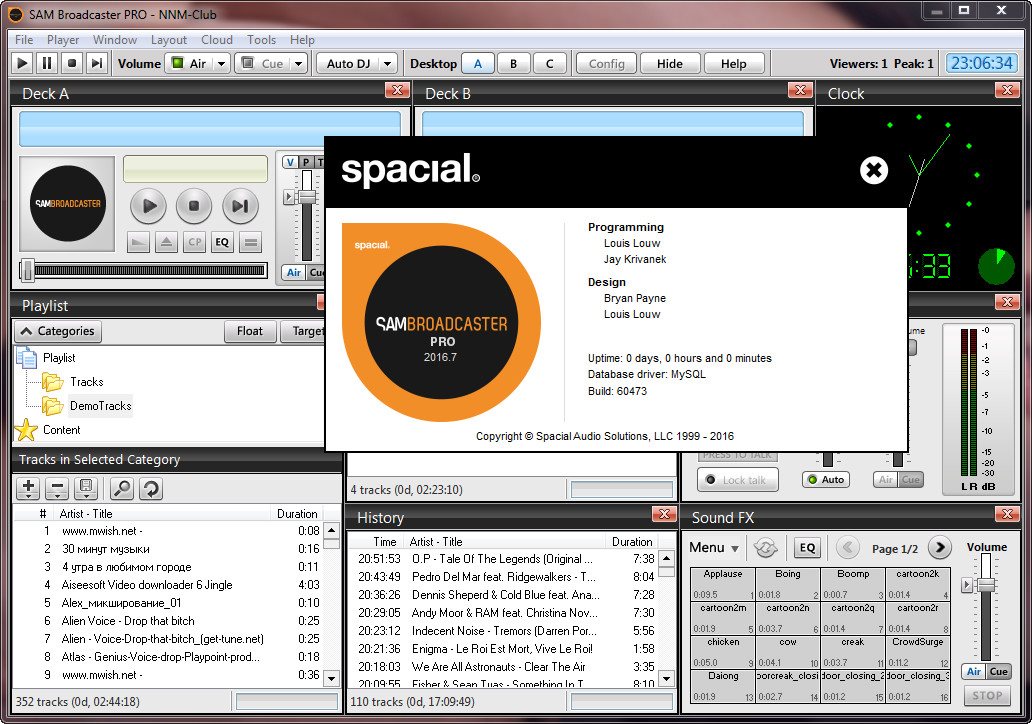
Task: Click the Deck A EQ icon
Action: click(222, 242)
